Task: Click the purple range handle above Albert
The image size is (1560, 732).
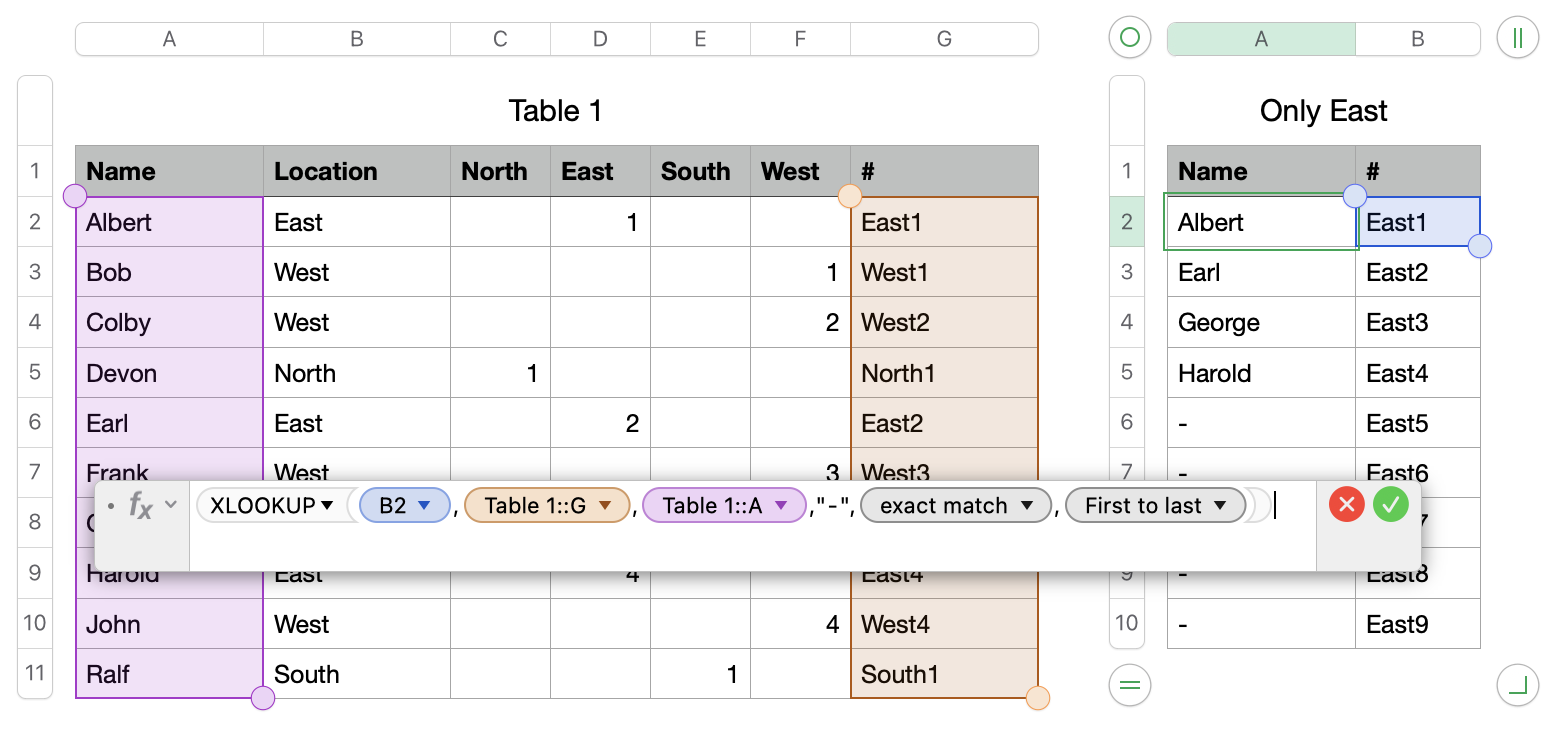Action: coord(75,196)
